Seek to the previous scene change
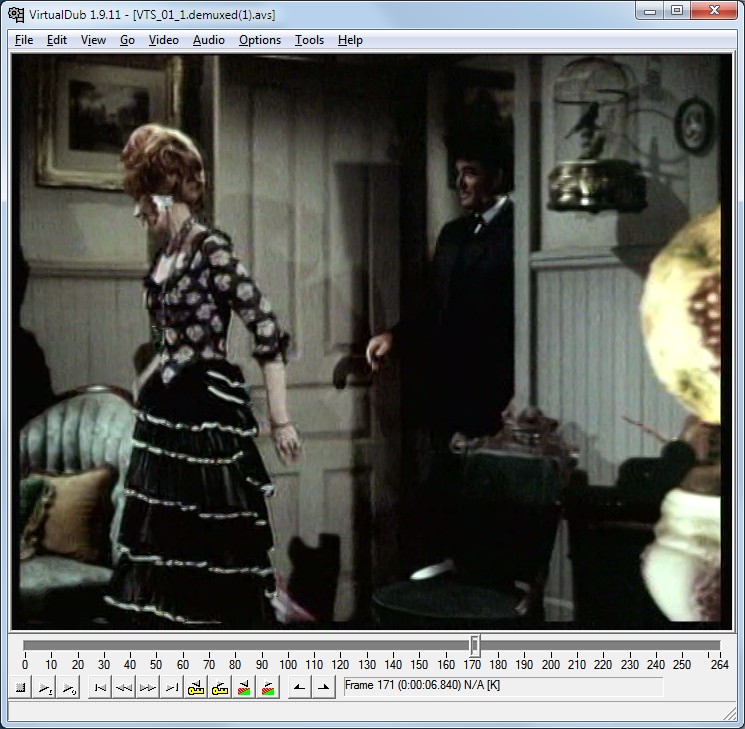 tap(244, 687)
